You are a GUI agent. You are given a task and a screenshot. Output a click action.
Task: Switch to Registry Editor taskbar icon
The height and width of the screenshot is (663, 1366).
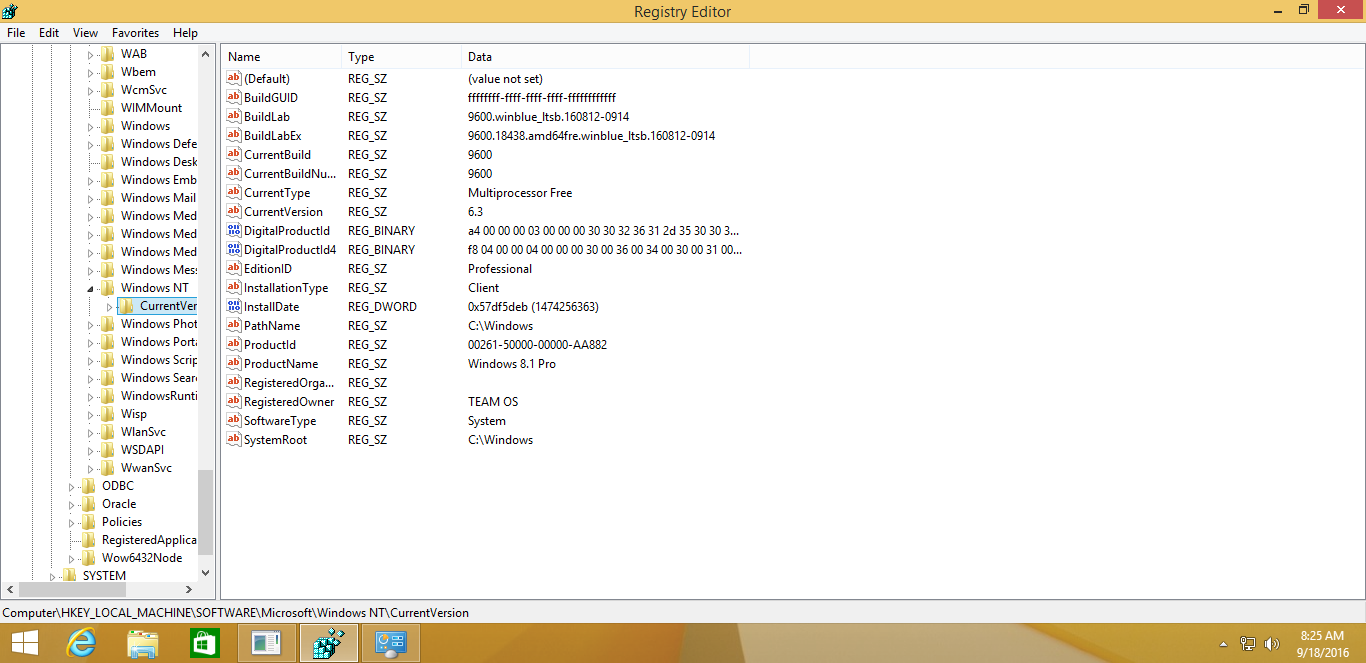(x=329, y=643)
